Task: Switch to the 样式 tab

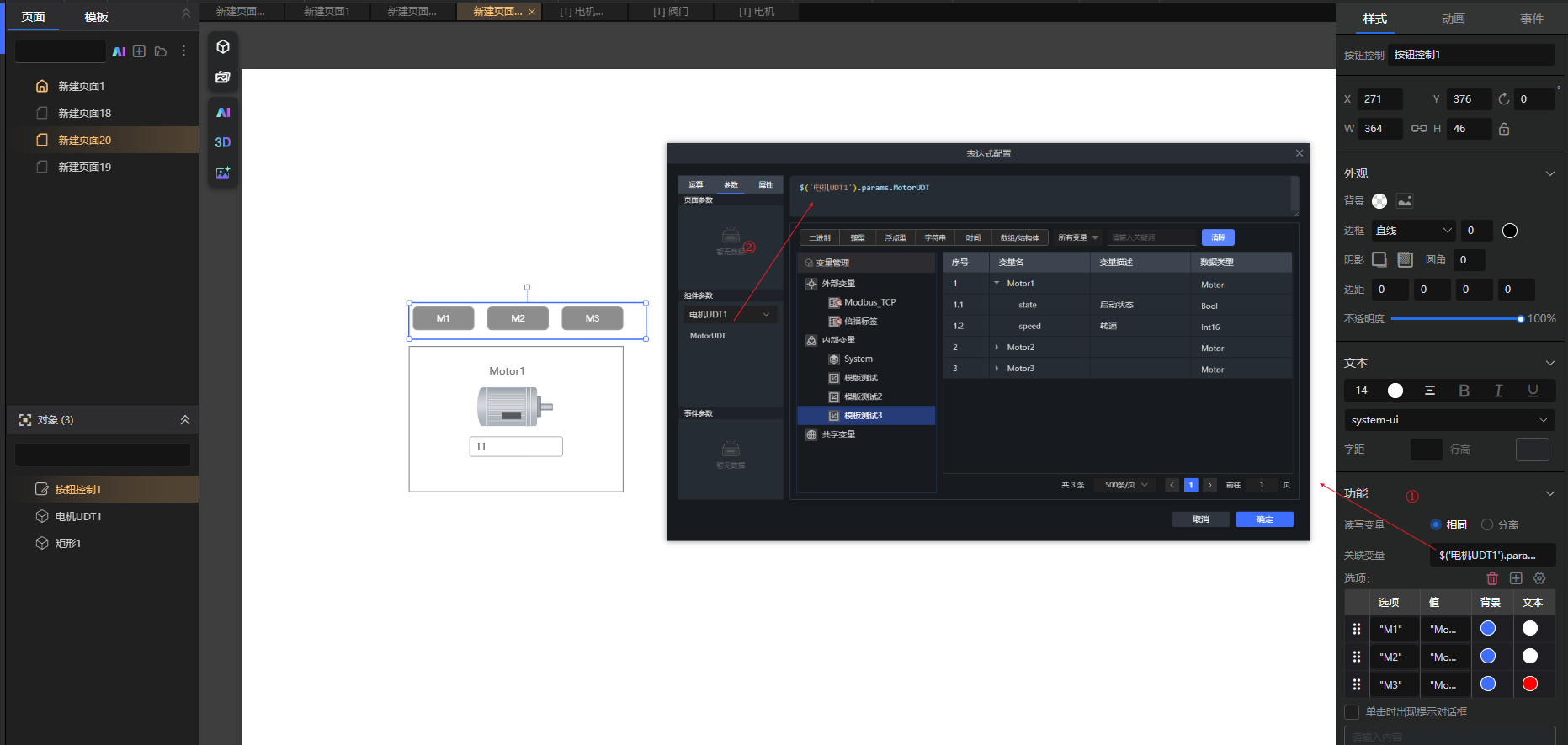Action: point(1375,19)
